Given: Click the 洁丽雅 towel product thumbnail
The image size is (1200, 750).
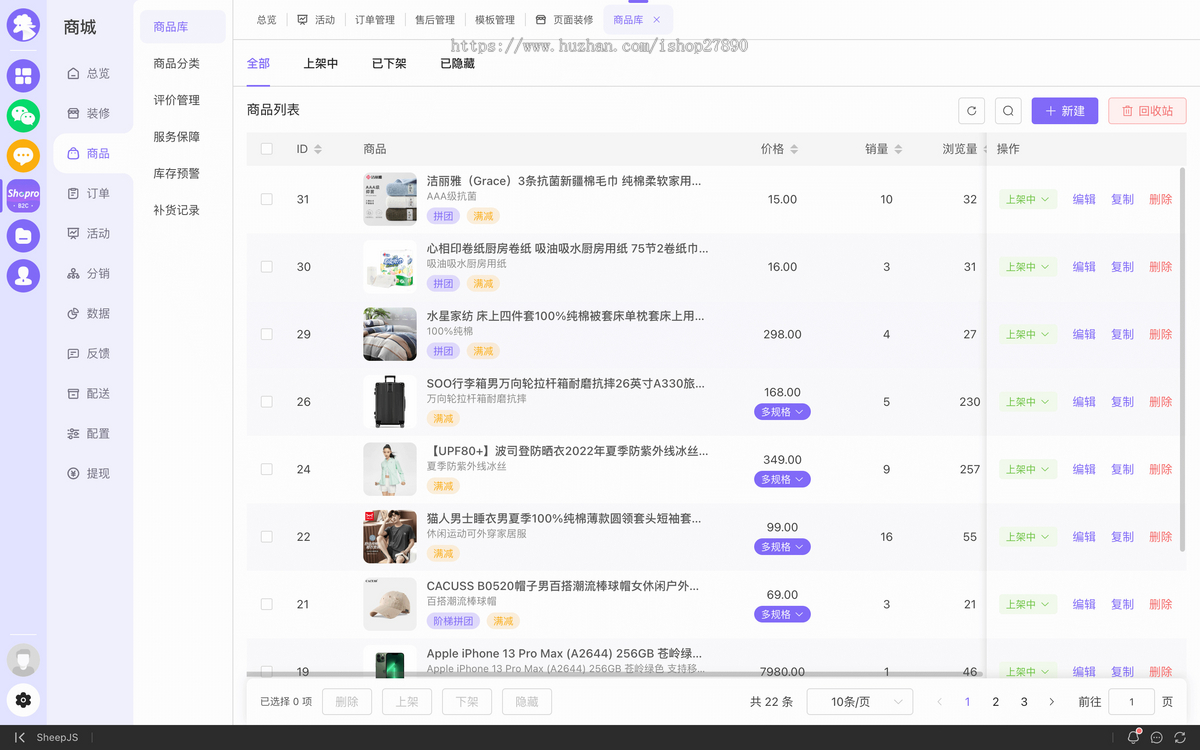Looking at the screenshot, I should 390,199.
